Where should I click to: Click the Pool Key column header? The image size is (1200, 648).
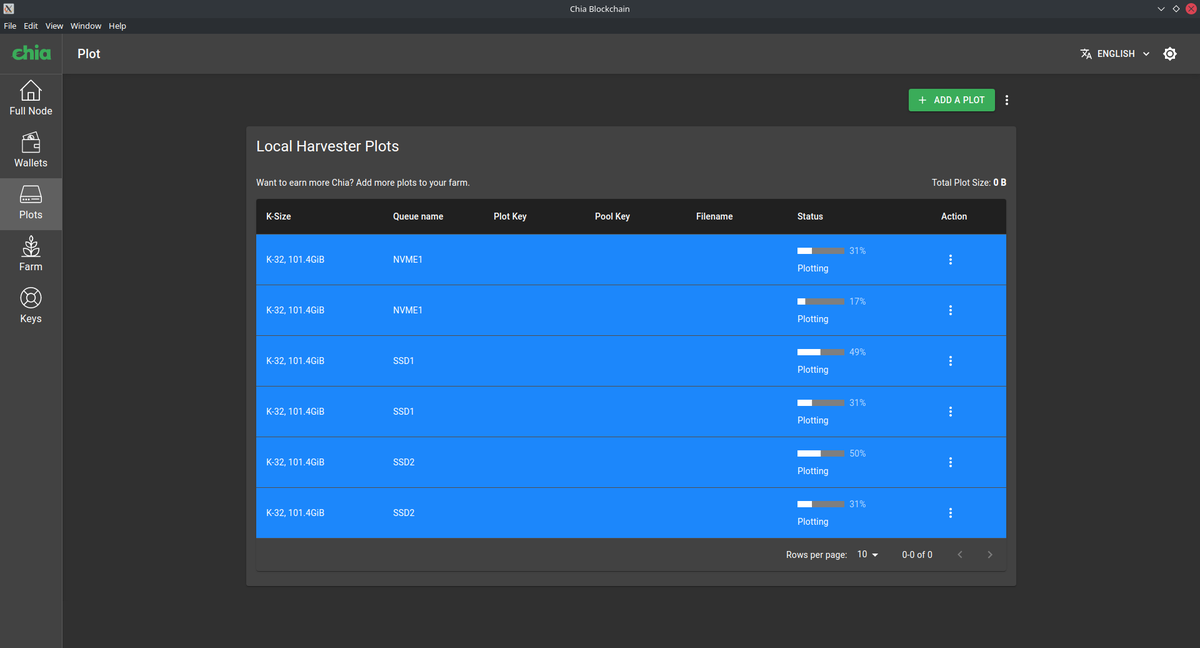tap(612, 217)
